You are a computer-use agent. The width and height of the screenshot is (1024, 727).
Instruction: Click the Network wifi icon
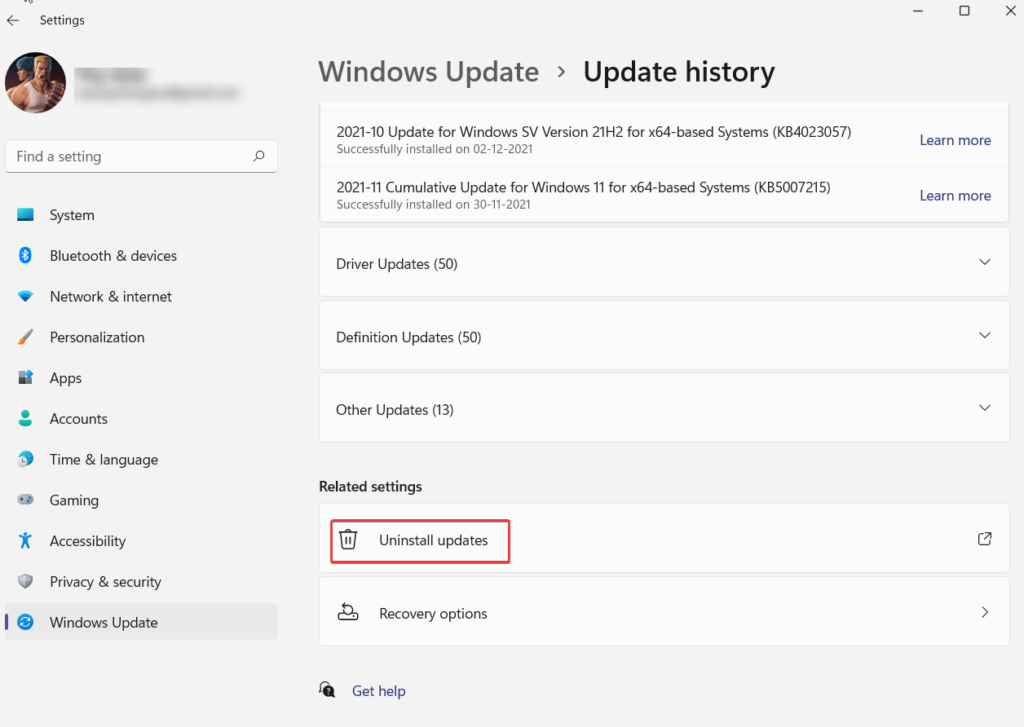(x=25, y=297)
